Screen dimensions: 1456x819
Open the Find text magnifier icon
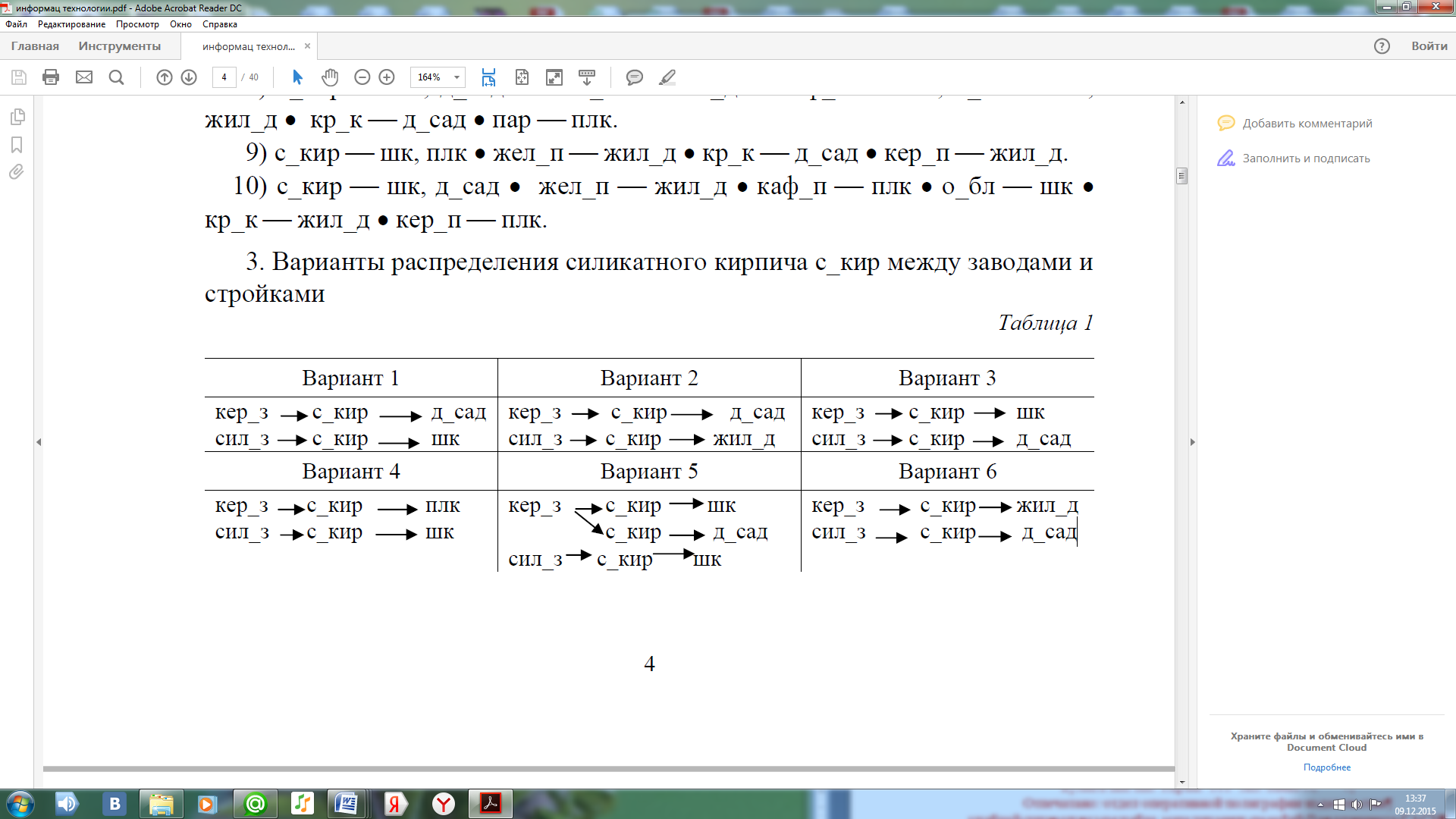click(x=116, y=77)
